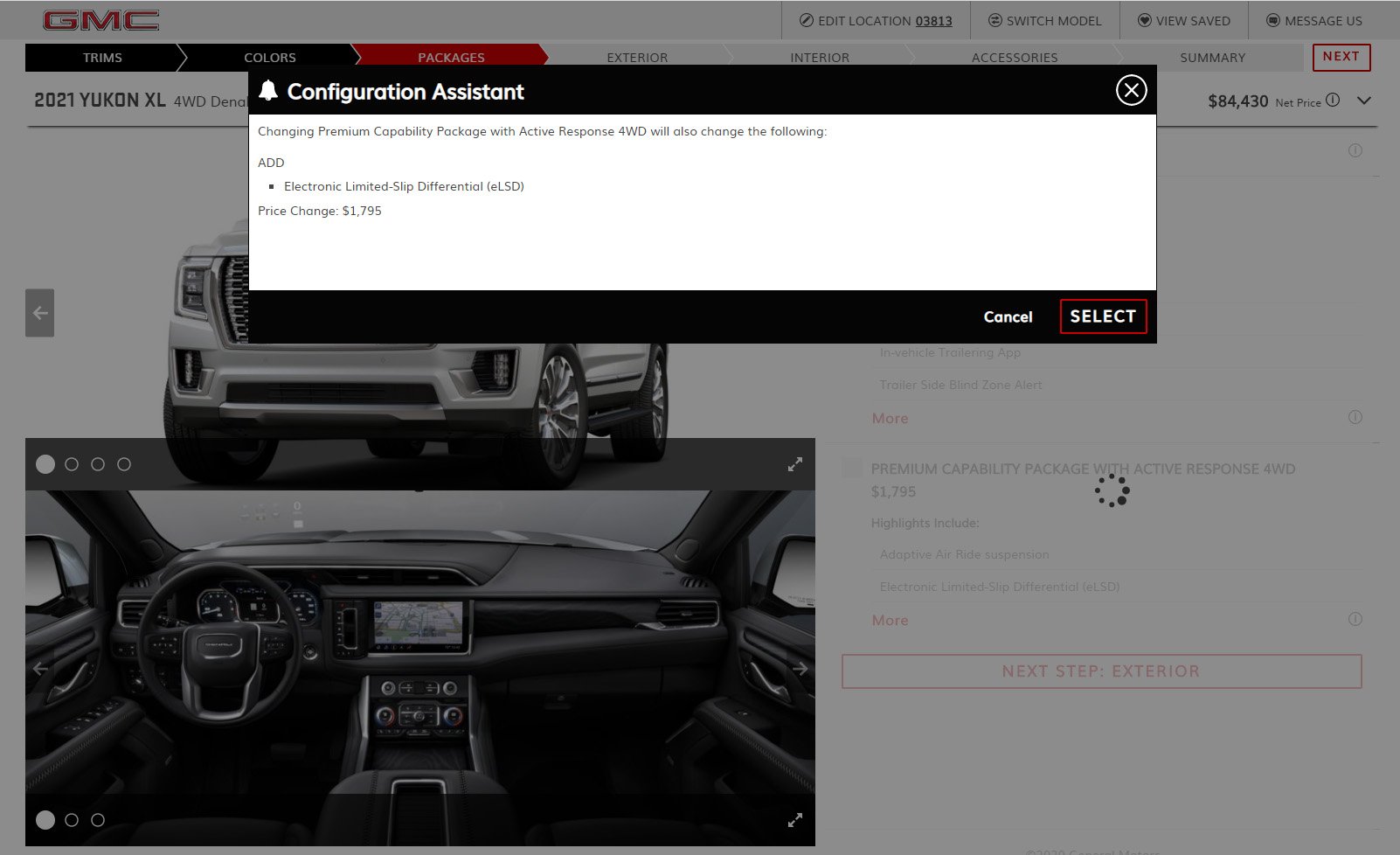Go to Exterior step tab

[x=637, y=57]
